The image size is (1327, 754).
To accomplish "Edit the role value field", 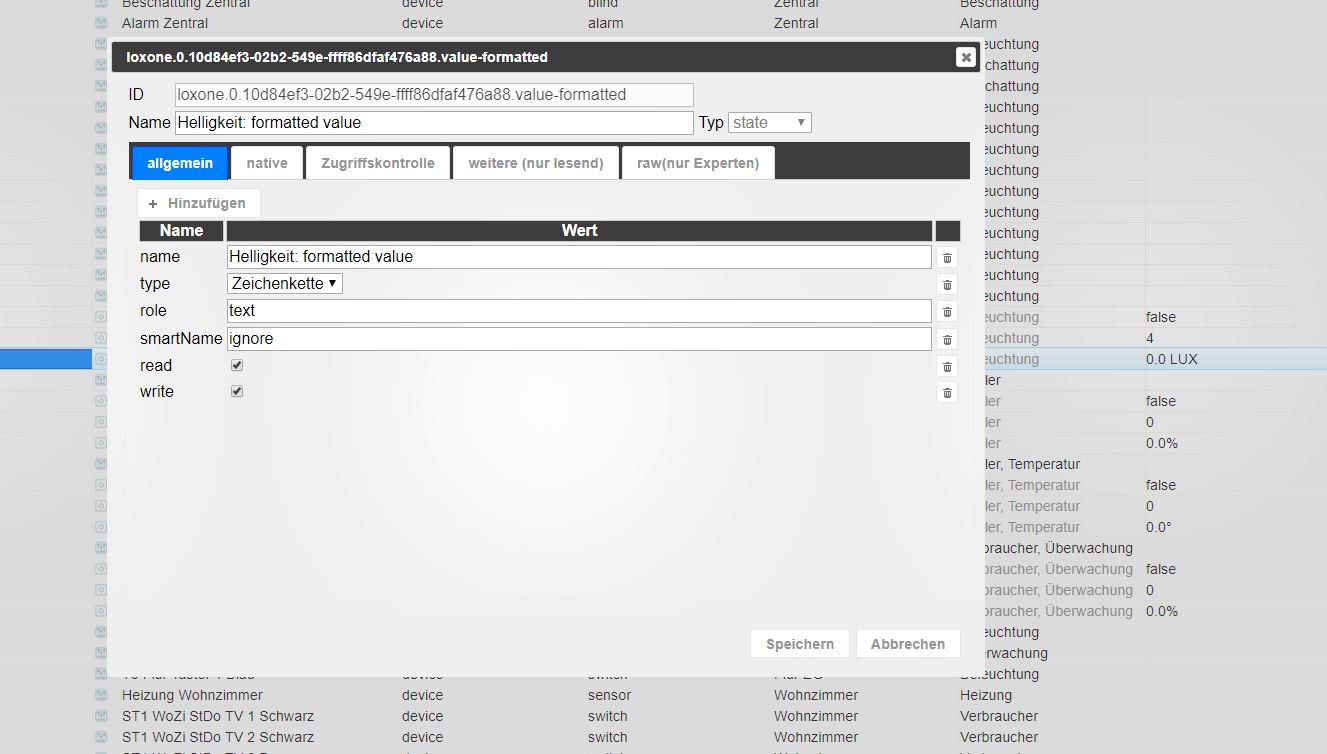I will 579,311.
